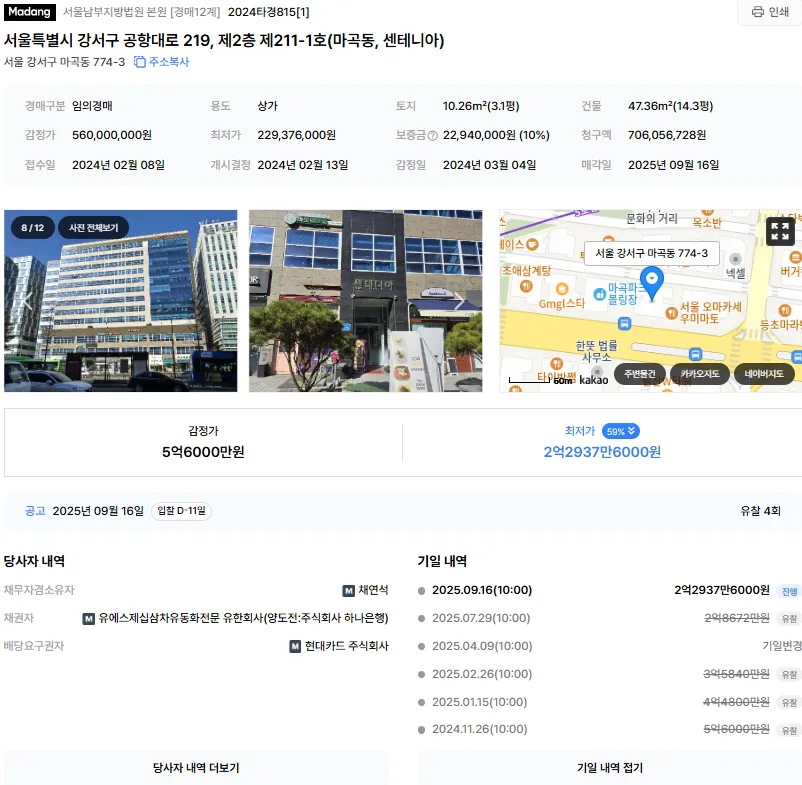Viewport: 802px width, 785px height.
Task: Select 2025.04.09(10:00) schedule entry
Action: click(482, 646)
